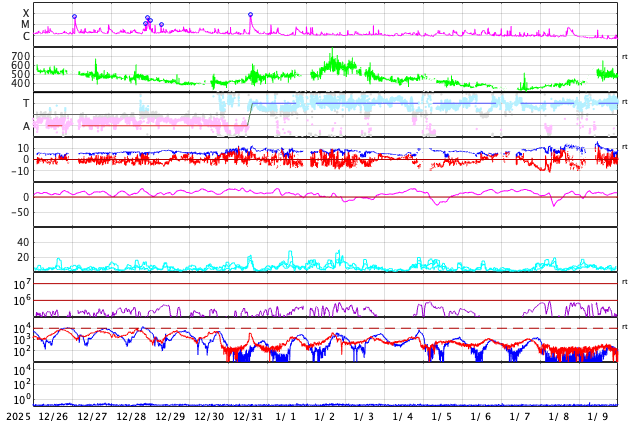The height and width of the screenshot is (424, 634).
Task: Click the -50 axis tick label
Action: click(x=19, y=212)
